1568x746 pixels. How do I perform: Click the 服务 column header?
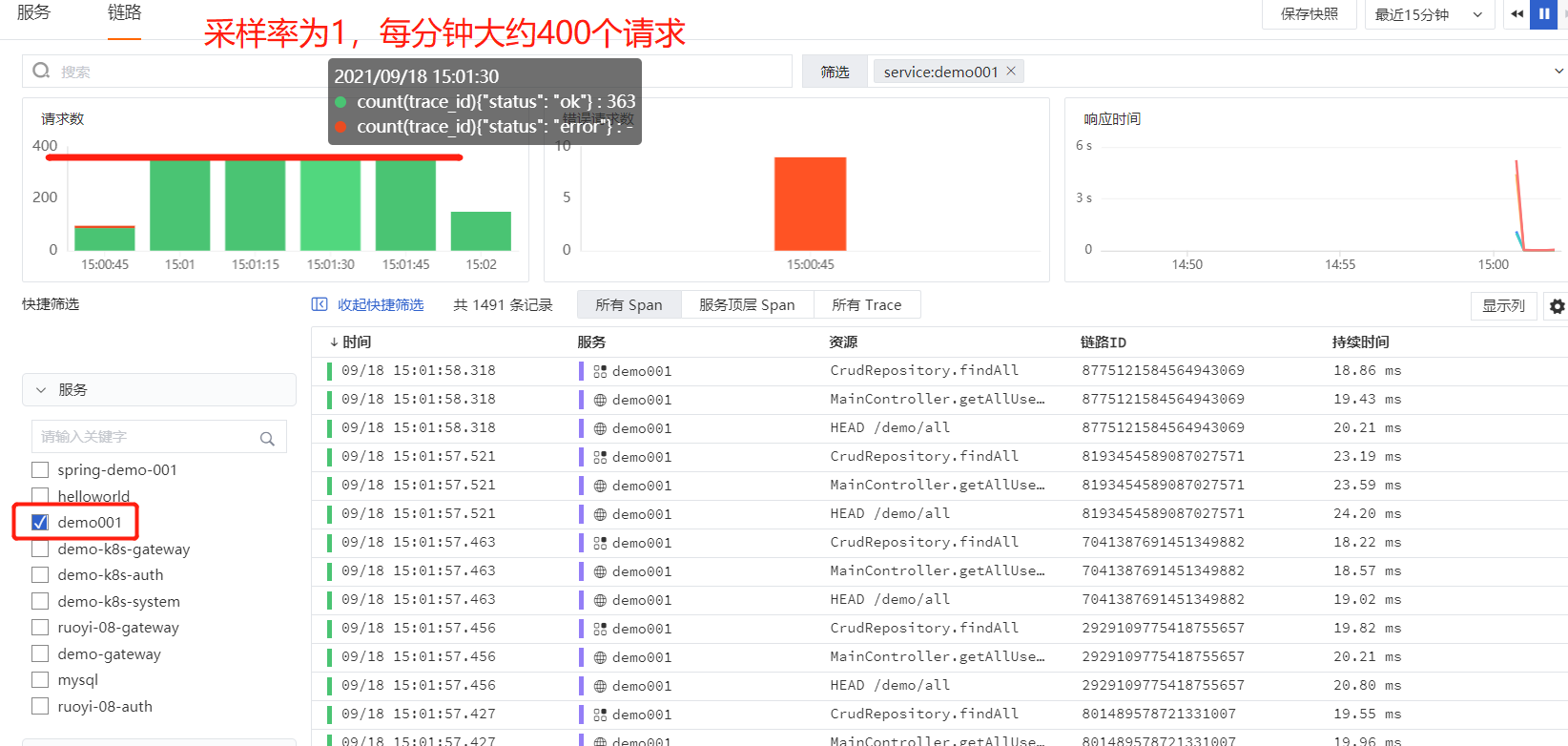coord(591,342)
